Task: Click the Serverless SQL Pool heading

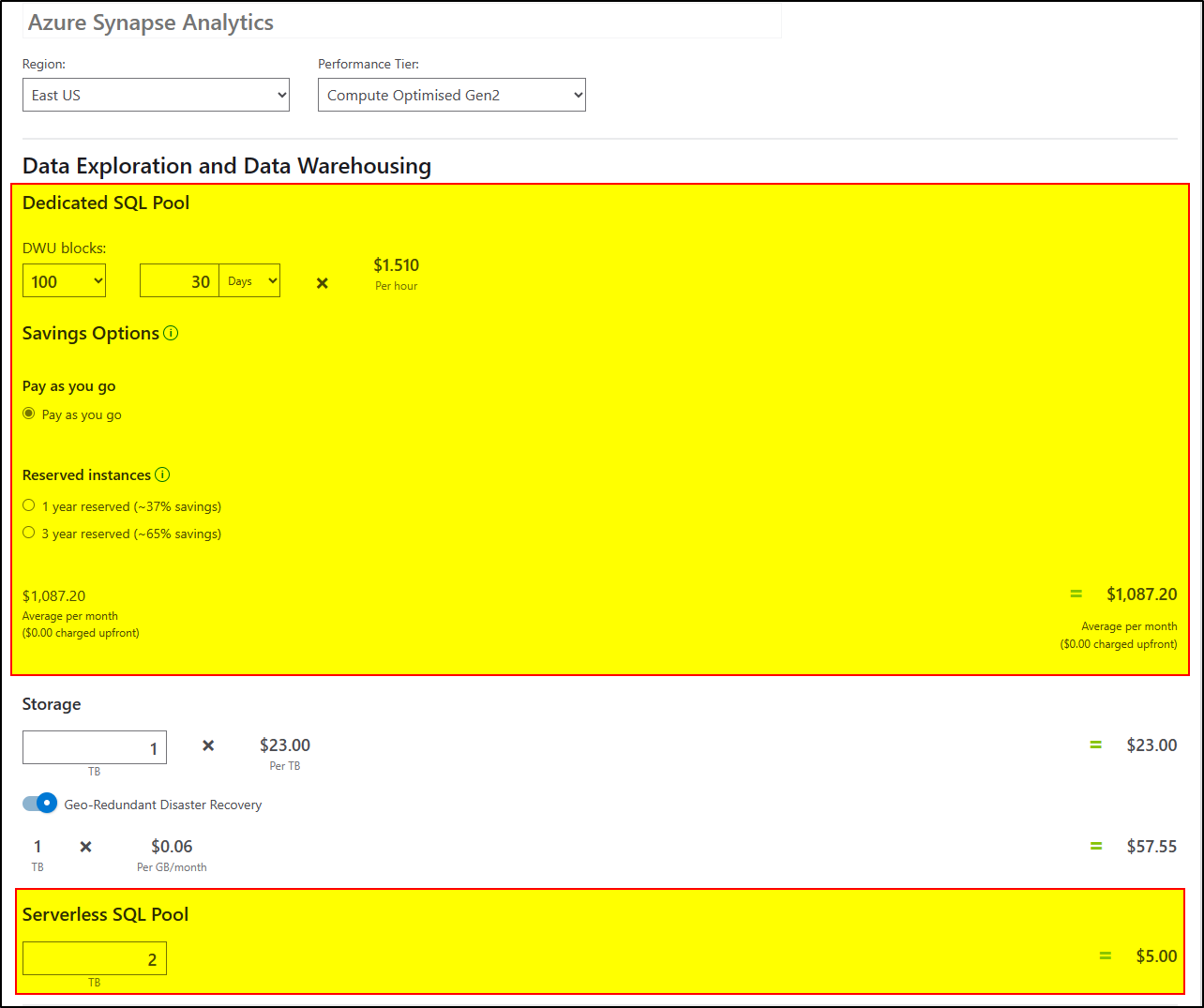Action: 106,914
